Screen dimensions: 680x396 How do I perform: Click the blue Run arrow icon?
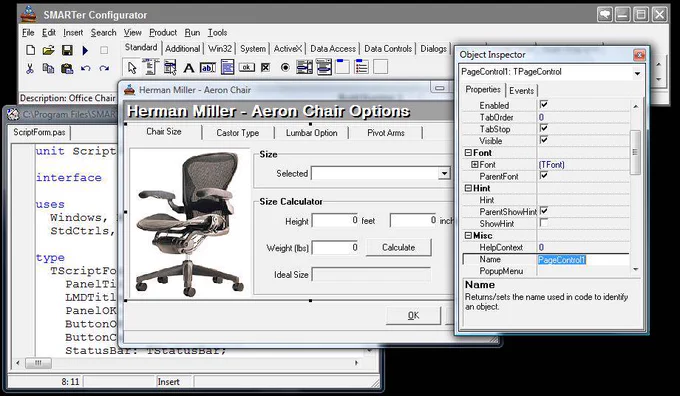point(85,51)
